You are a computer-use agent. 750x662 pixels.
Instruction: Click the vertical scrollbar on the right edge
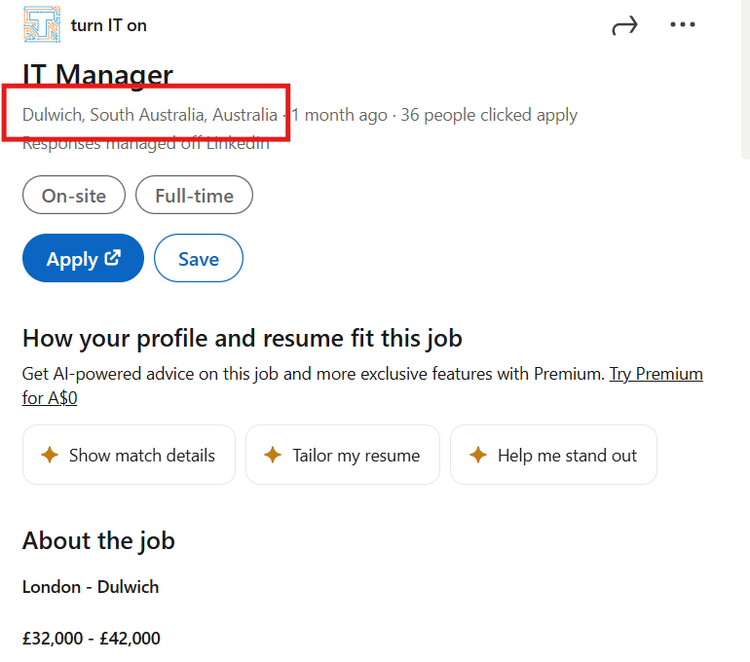(x=746, y=79)
